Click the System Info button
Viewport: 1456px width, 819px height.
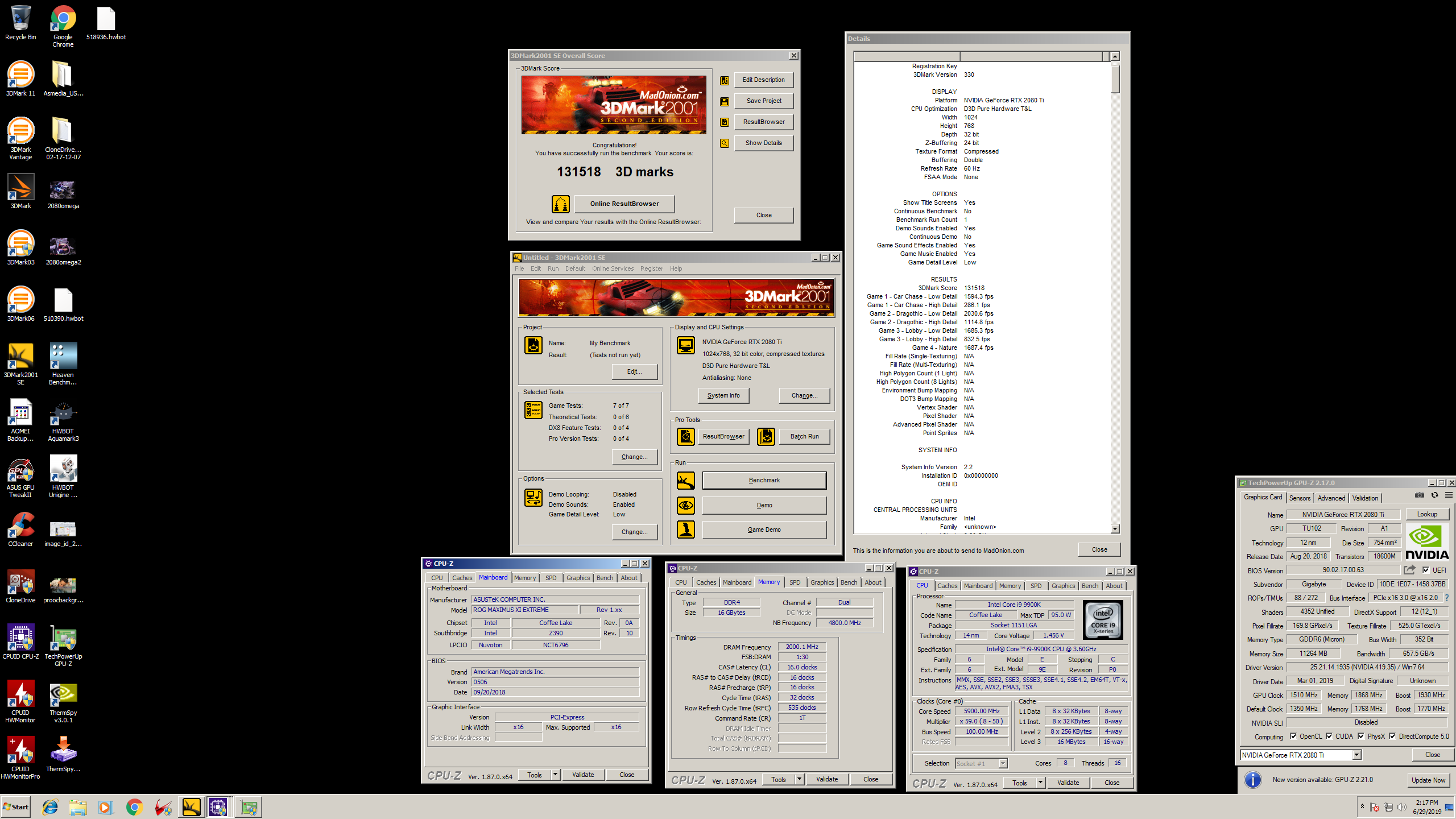pyautogui.click(x=723, y=395)
